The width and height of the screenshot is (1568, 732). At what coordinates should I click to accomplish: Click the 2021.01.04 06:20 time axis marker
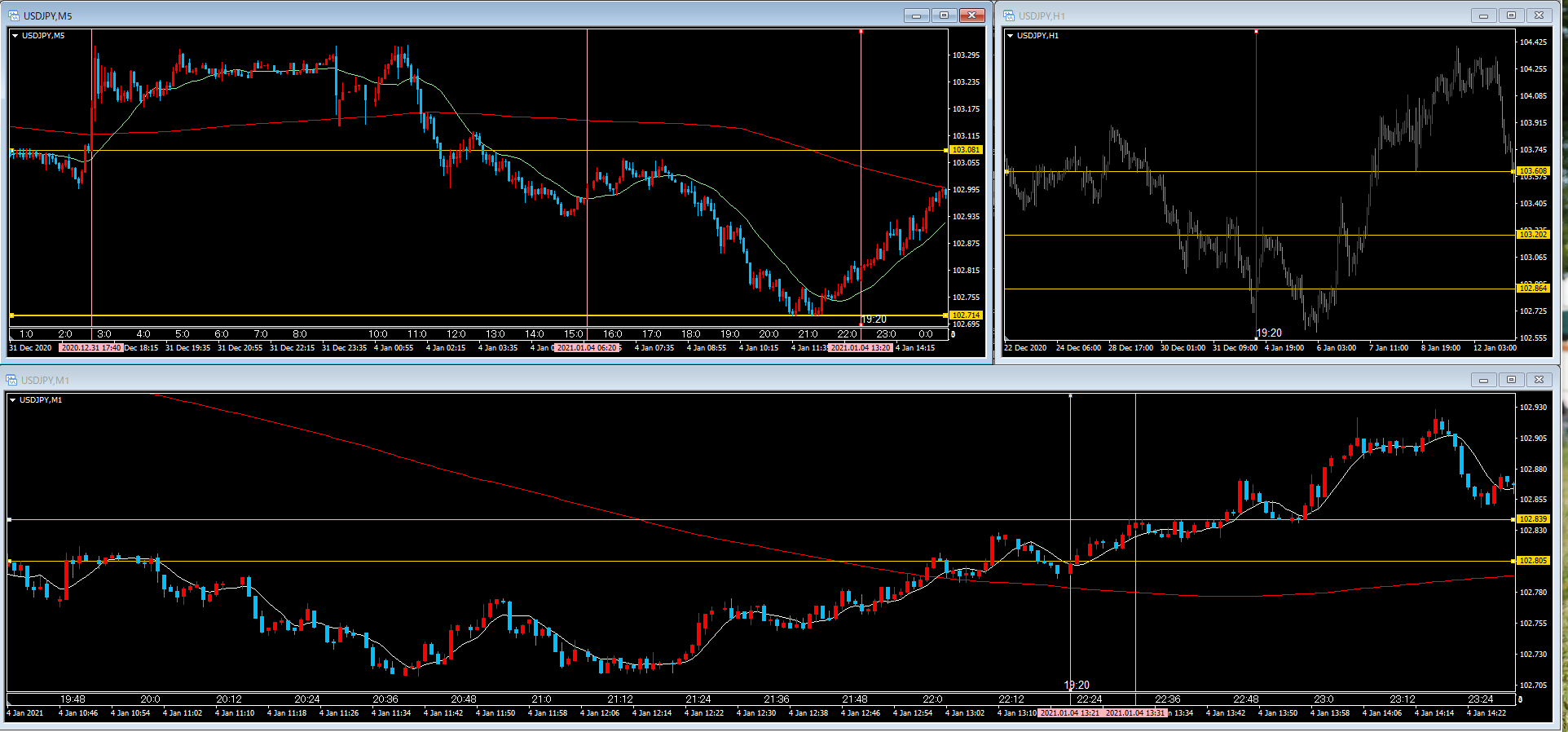tap(587, 348)
